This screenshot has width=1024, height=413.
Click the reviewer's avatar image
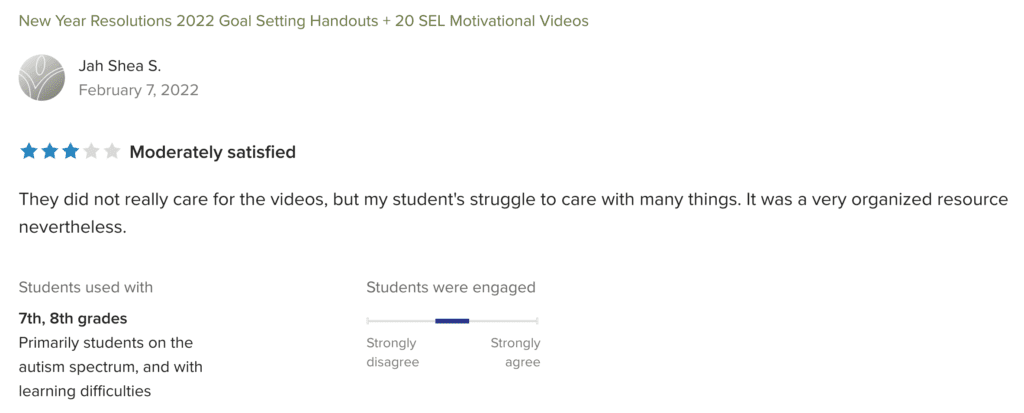click(41, 77)
